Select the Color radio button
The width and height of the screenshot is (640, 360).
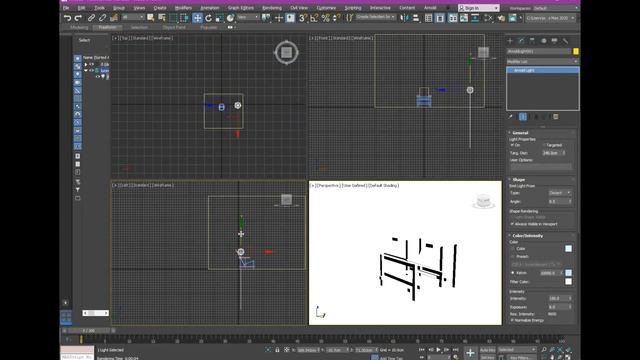[x=513, y=249]
